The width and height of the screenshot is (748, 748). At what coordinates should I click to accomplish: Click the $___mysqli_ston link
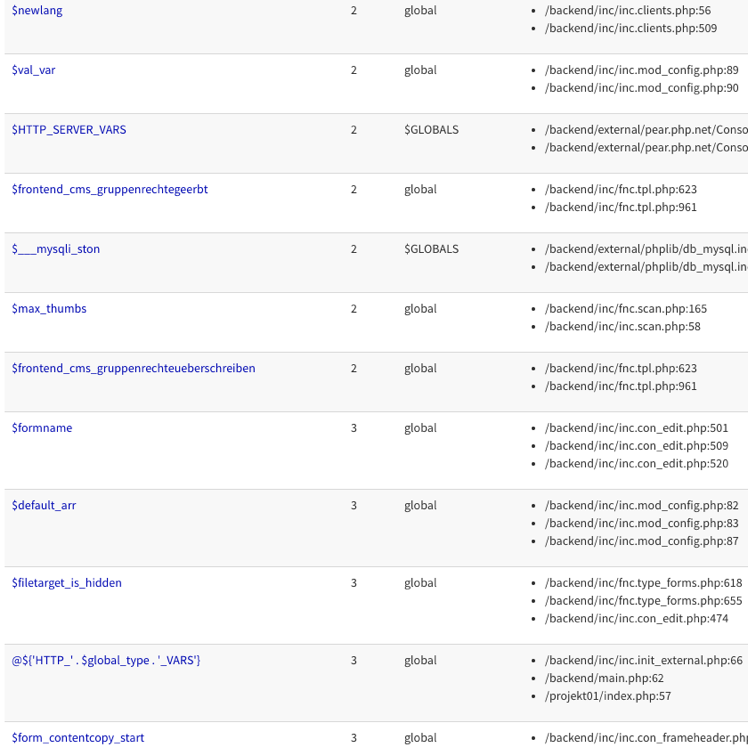(56, 249)
